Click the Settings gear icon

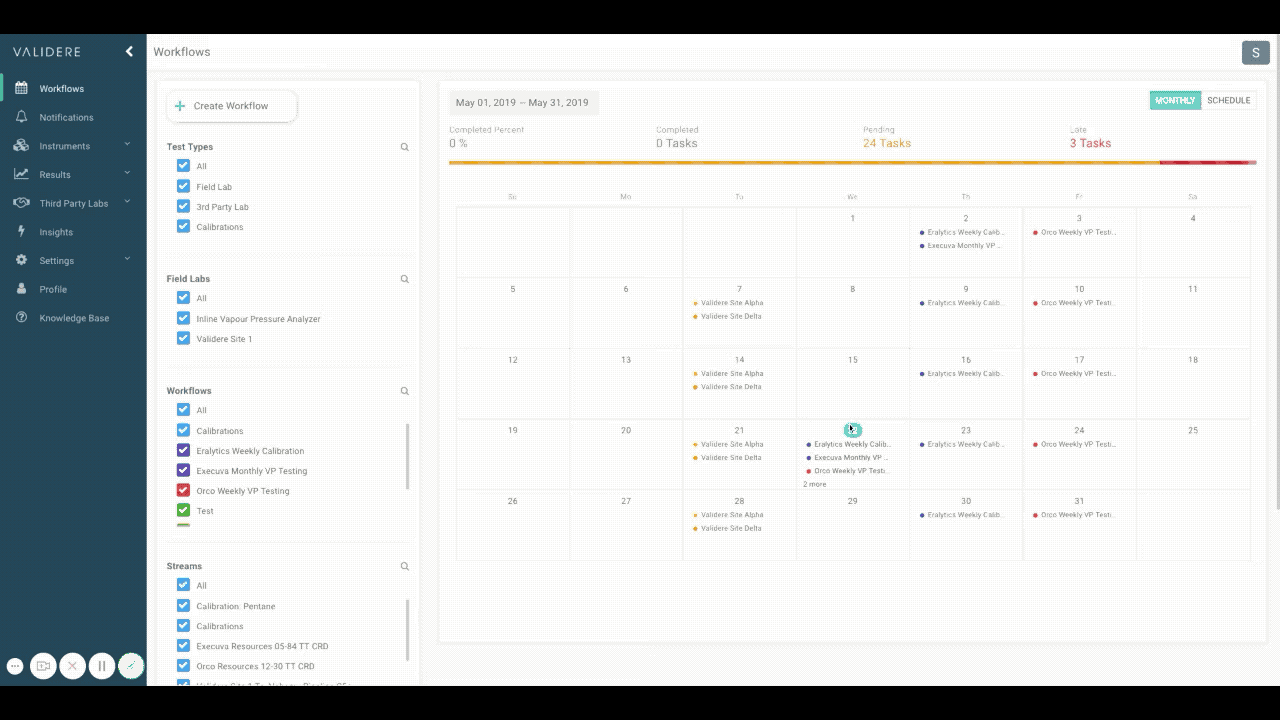tap(20, 260)
